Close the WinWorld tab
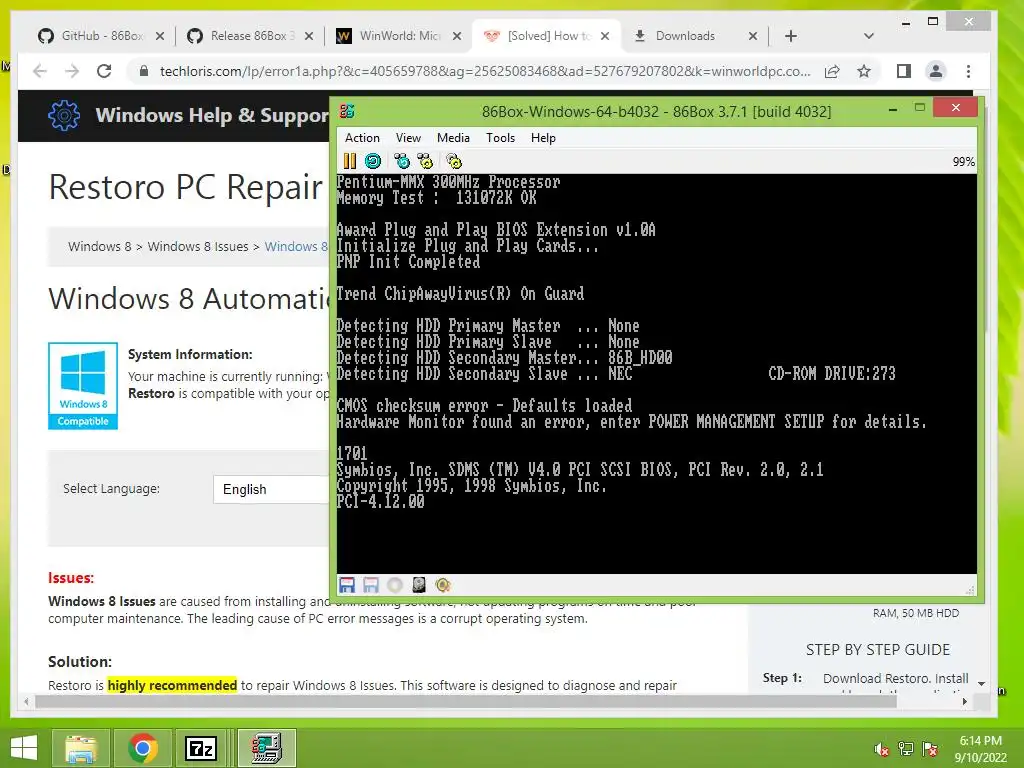 457,36
